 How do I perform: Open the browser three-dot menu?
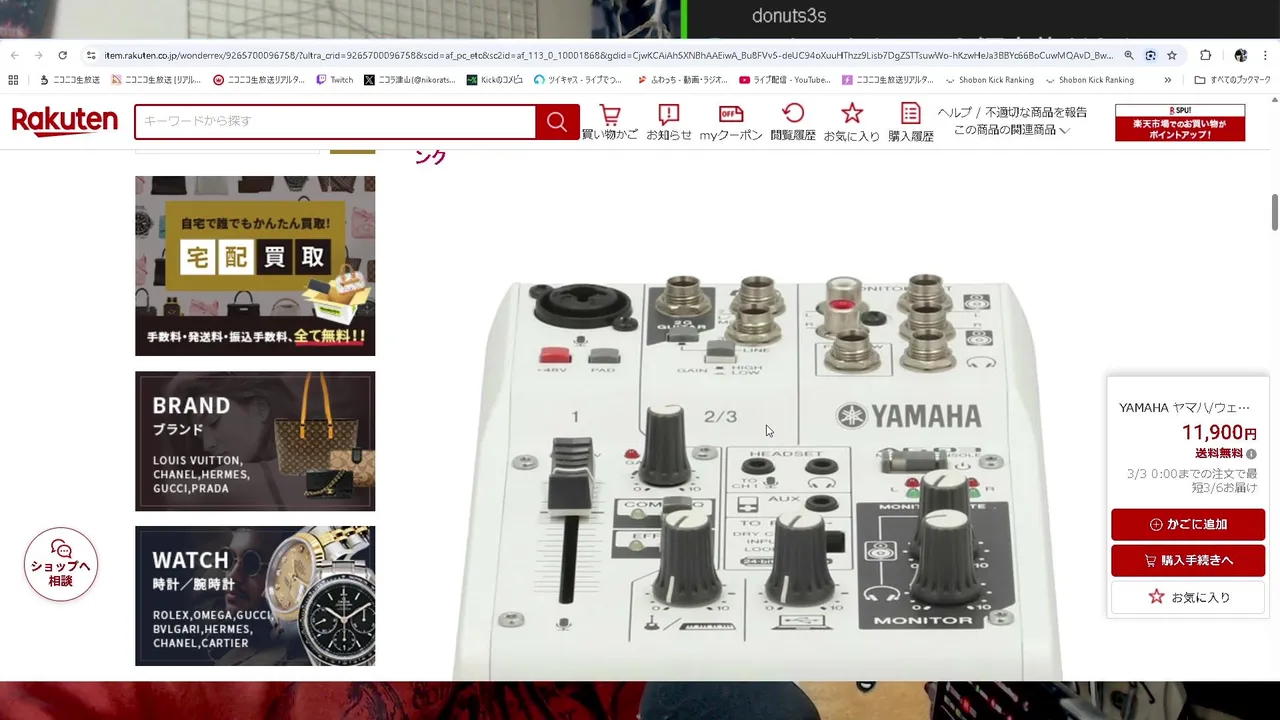1266,55
